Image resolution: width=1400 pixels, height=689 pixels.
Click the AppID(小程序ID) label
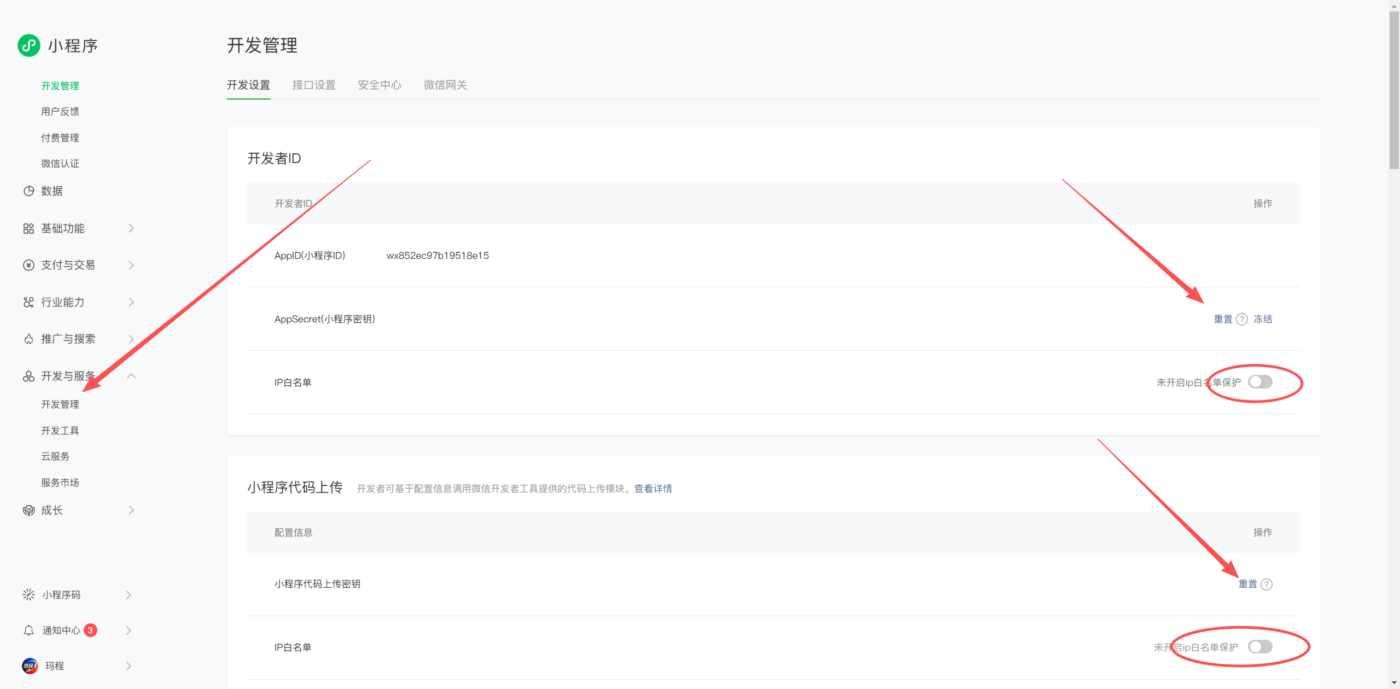(x=310, y=256)
